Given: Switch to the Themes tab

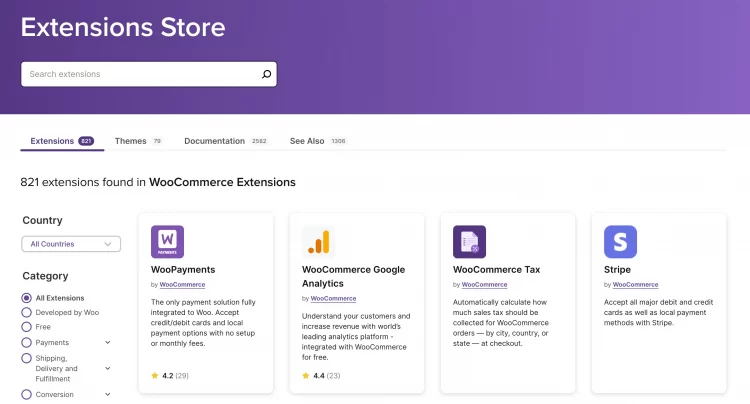Looking at the screenshot, I should [x=138, y=141].
